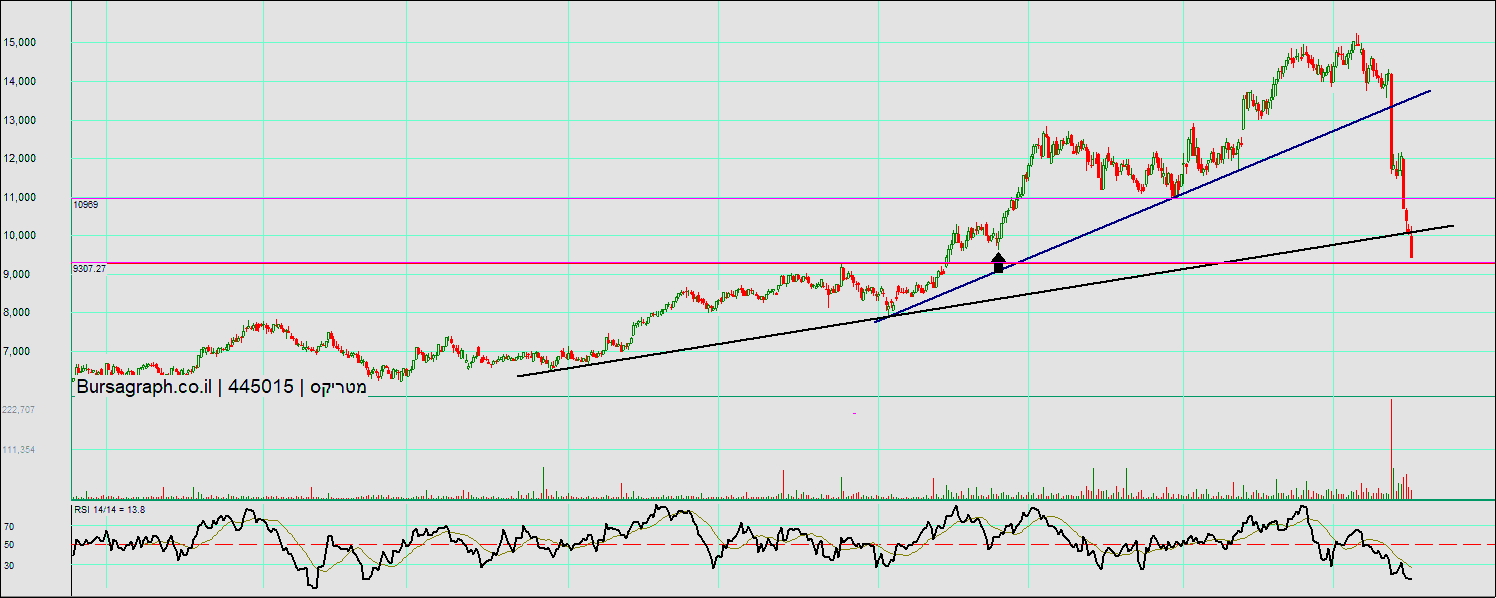Click the tallest volume spike bar
Screen dimensions: 1496x598
click(x=1391, y=450)
